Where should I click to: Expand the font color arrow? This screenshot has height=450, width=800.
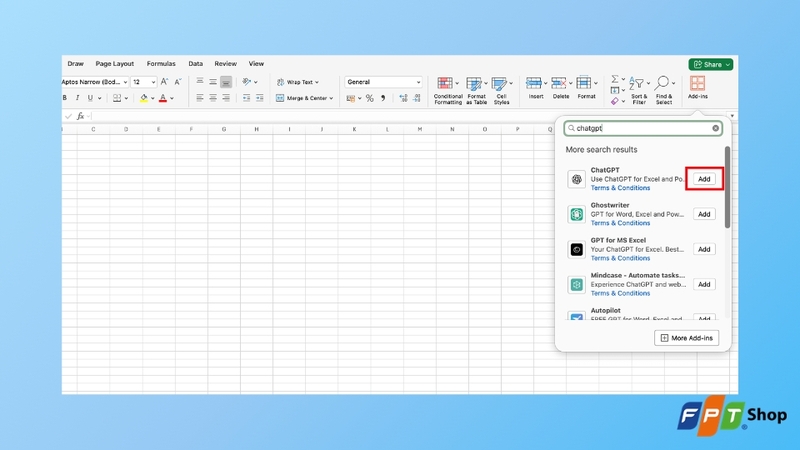pyautogui.click(x=172, y=98)
